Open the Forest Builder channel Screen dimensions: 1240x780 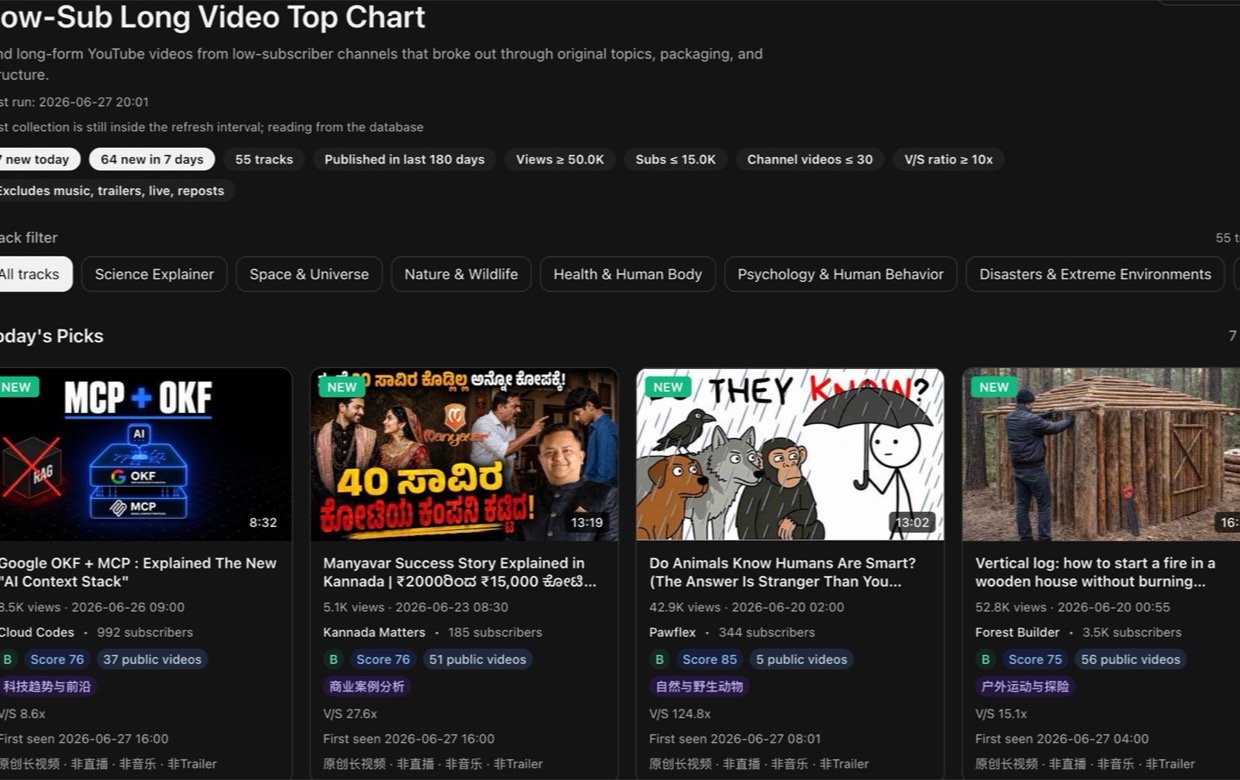pyautogui.click(x=1017, y=632)
